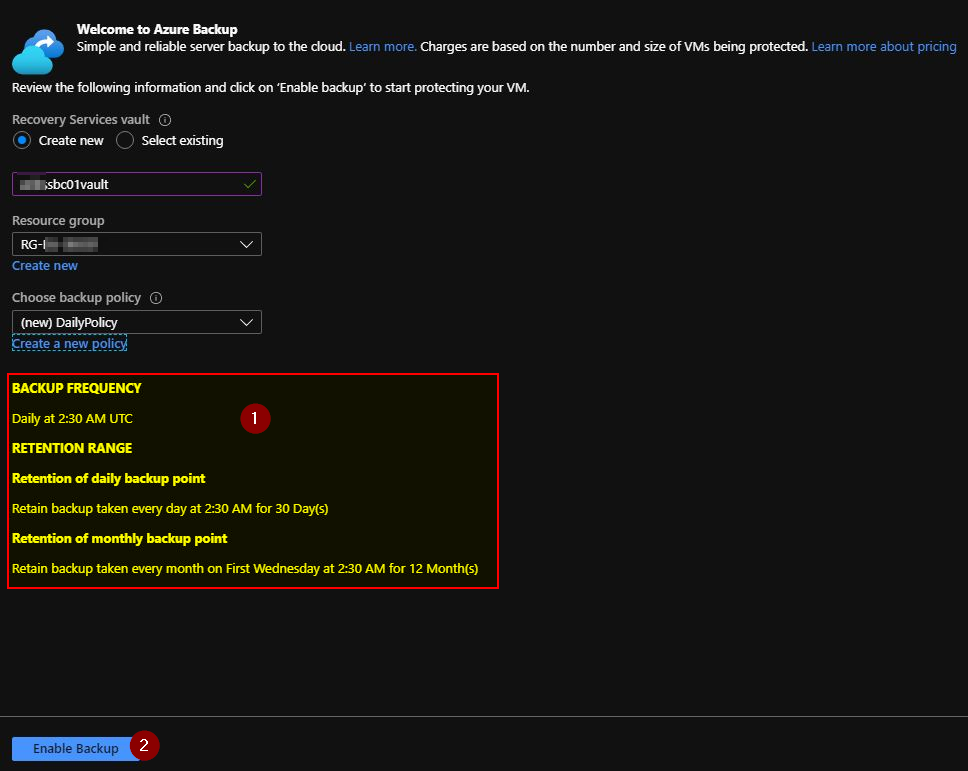This screenshot has height=771, width=968.
Task: Click the BACKUP FREQUENCY heading
Action: [x=77, y=388]
